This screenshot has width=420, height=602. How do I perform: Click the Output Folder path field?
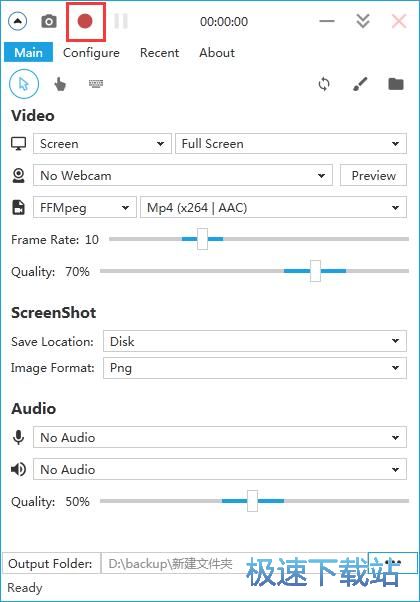point(234,563)
